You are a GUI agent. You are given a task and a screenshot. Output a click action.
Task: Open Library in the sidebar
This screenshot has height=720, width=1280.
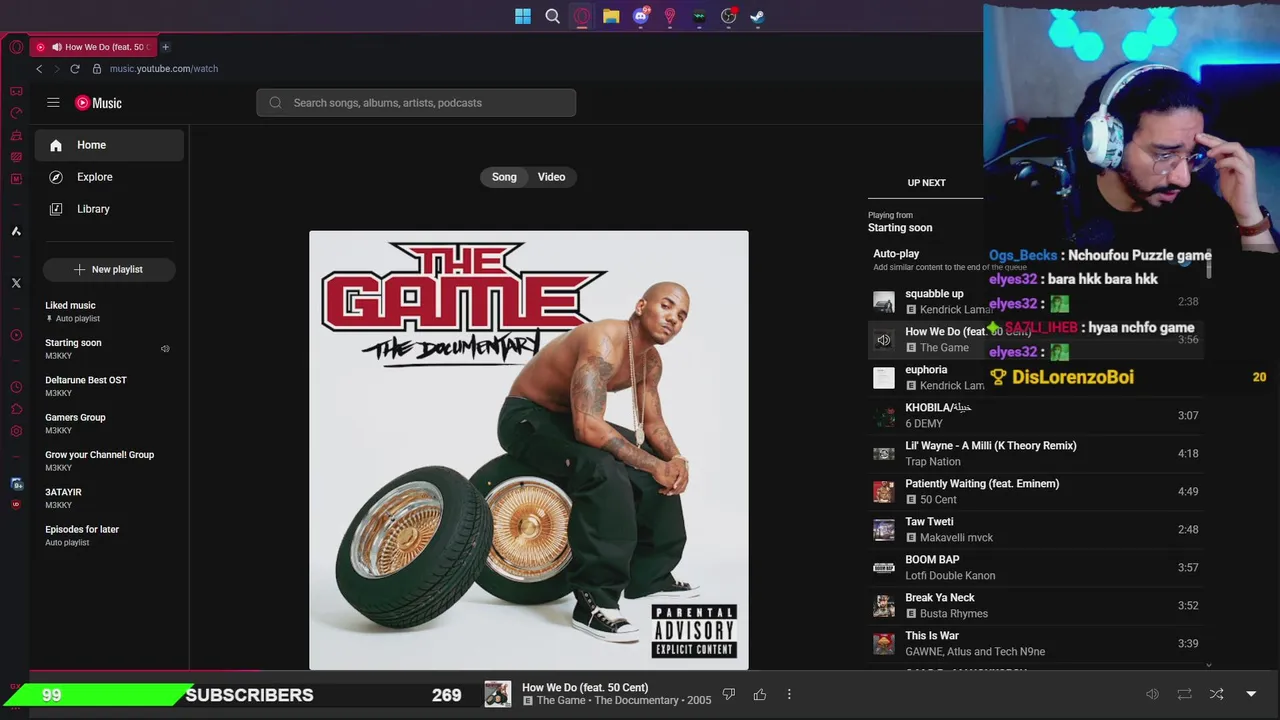point(109,209)
